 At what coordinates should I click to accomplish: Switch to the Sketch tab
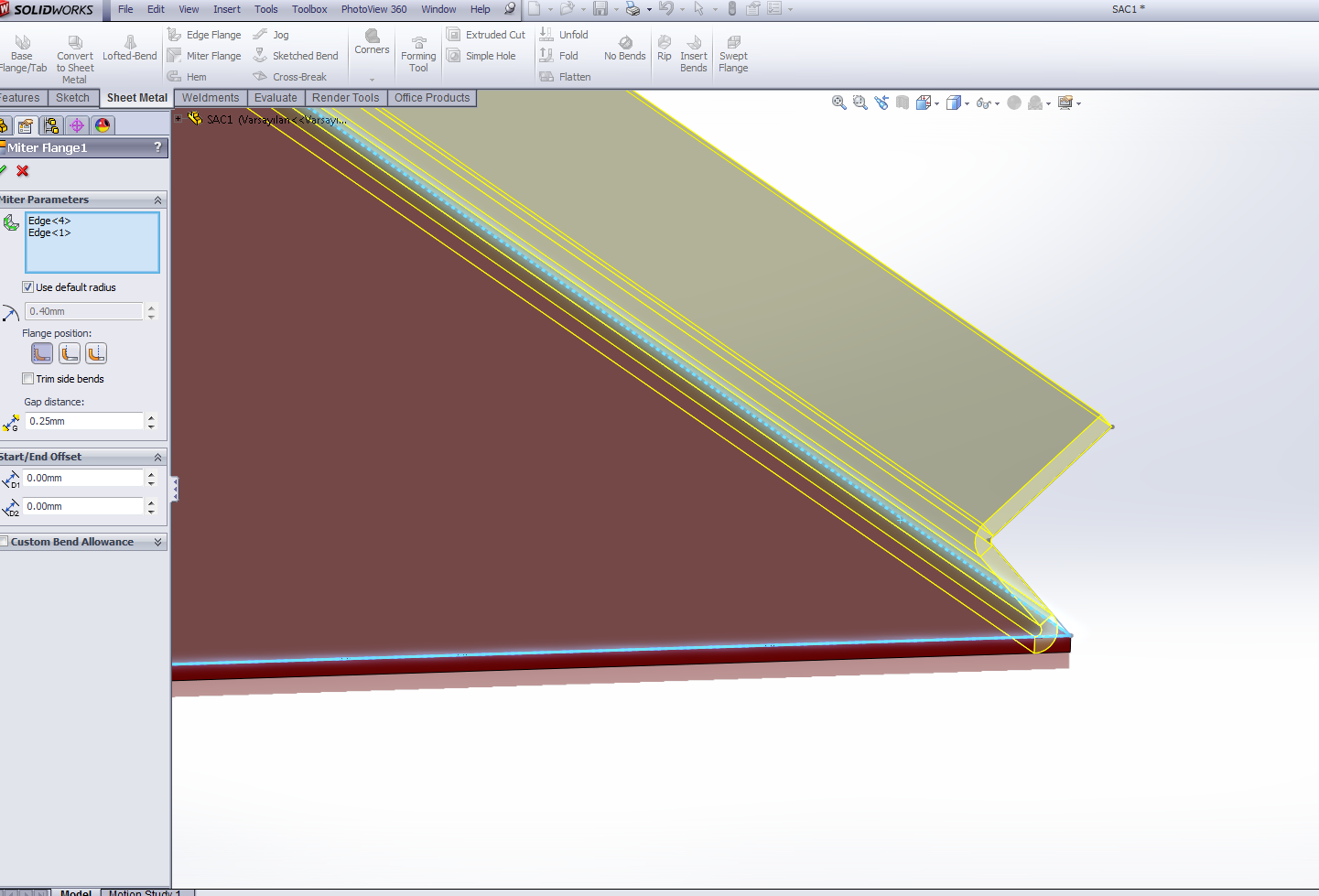(73, 98)
